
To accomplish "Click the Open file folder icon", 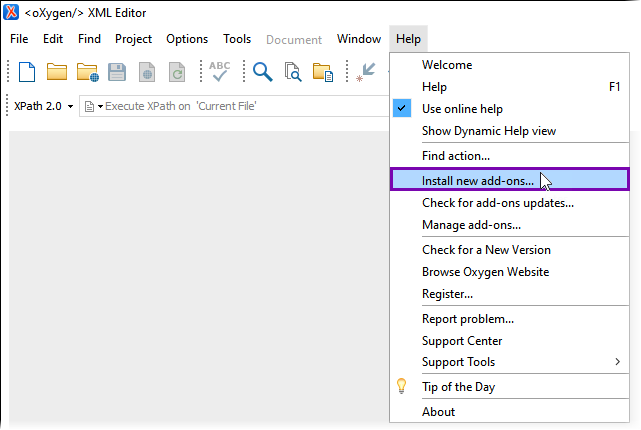I will pos(57,72).
